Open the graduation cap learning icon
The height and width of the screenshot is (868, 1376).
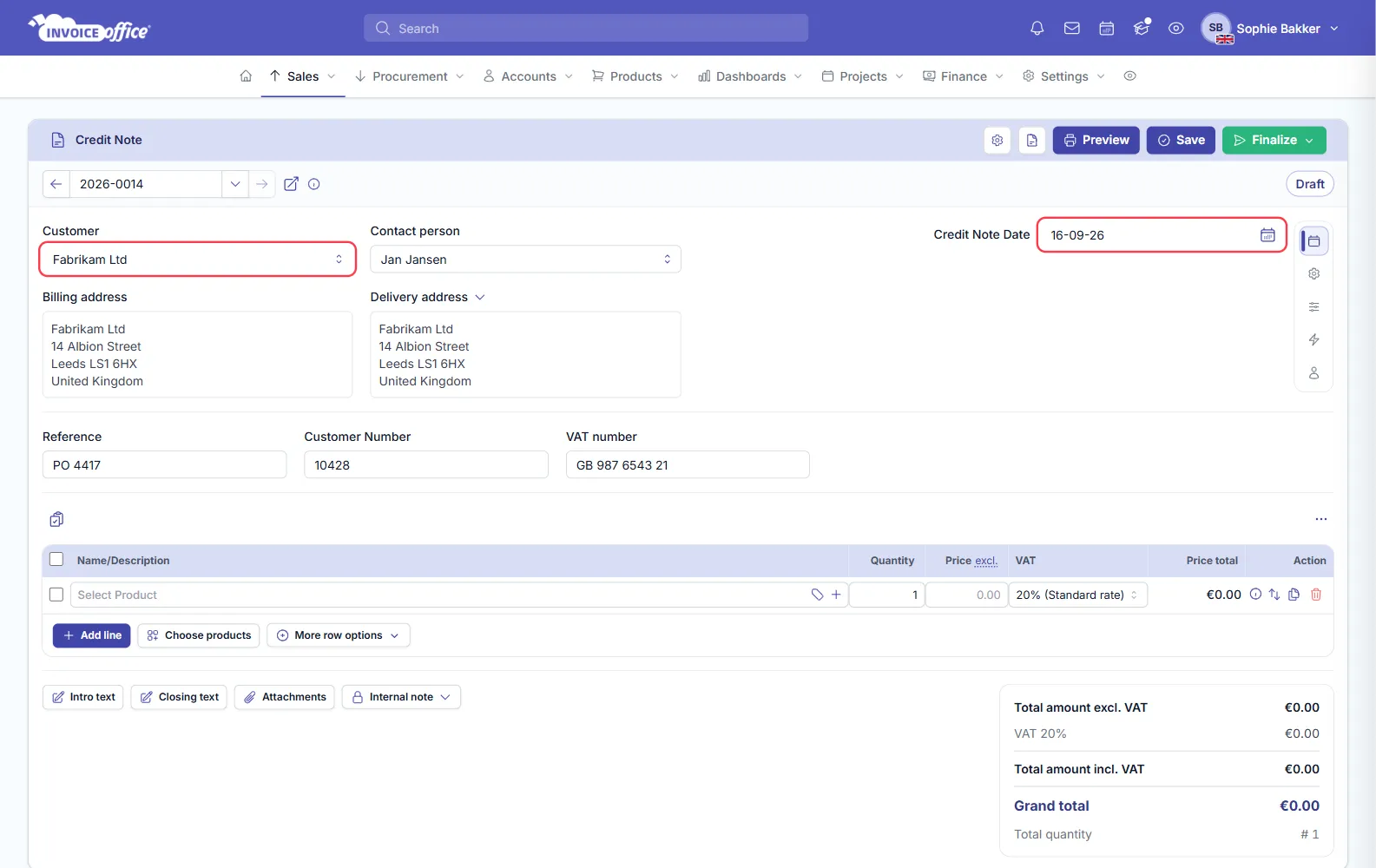(x=1141, y=29)
